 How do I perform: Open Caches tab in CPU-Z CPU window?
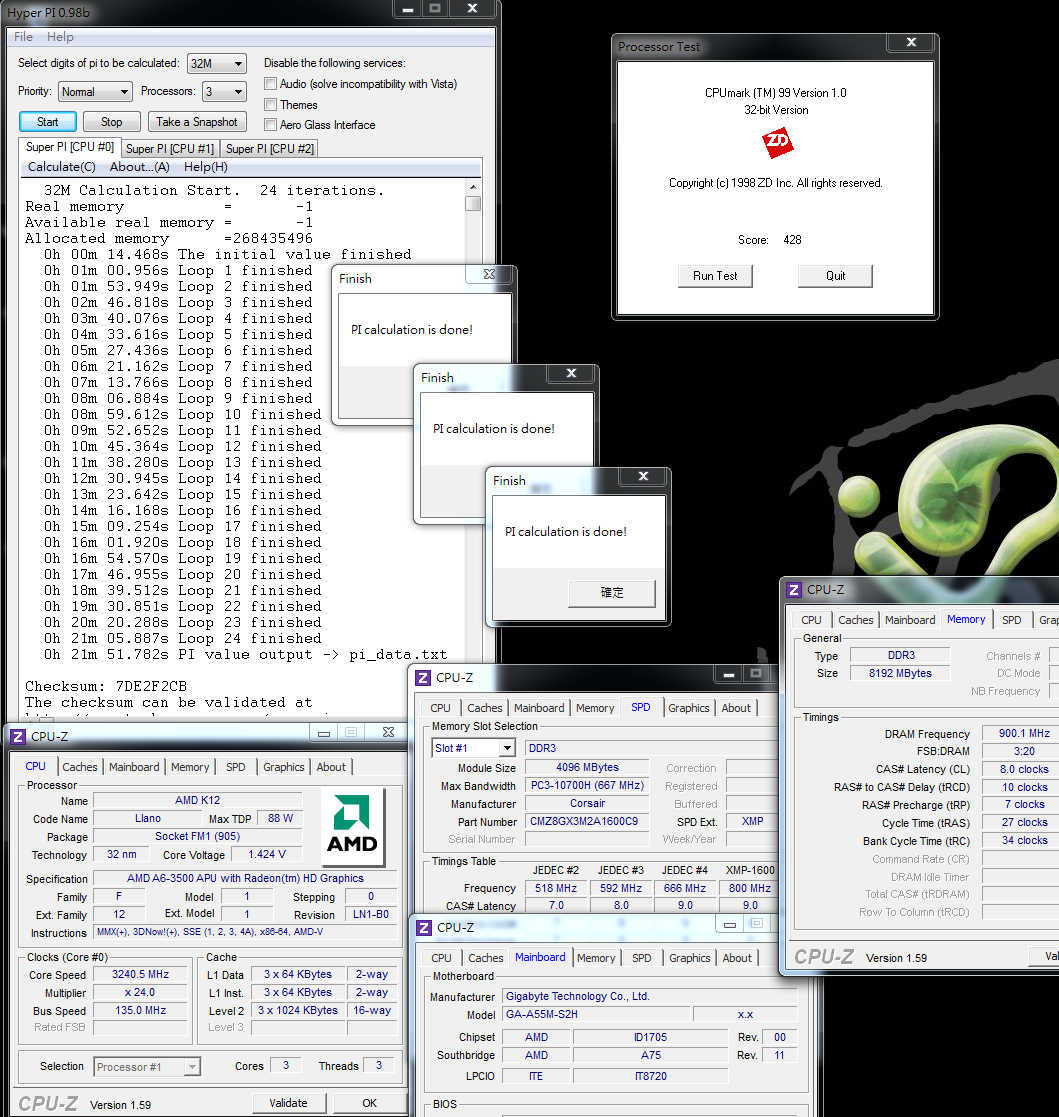[x=80, y=767]
